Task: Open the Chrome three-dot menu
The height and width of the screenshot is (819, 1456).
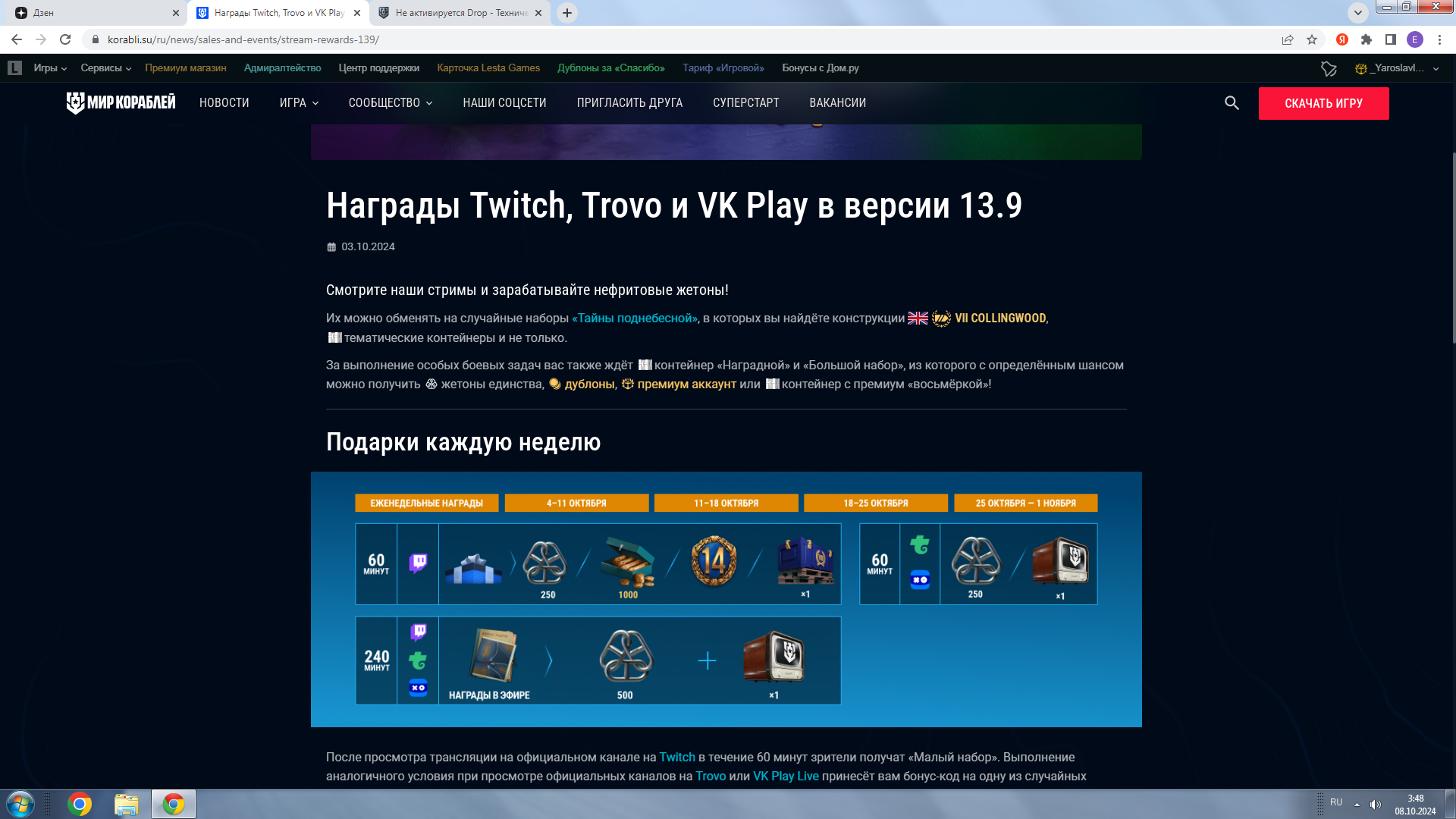Action: click(1439, 39)
